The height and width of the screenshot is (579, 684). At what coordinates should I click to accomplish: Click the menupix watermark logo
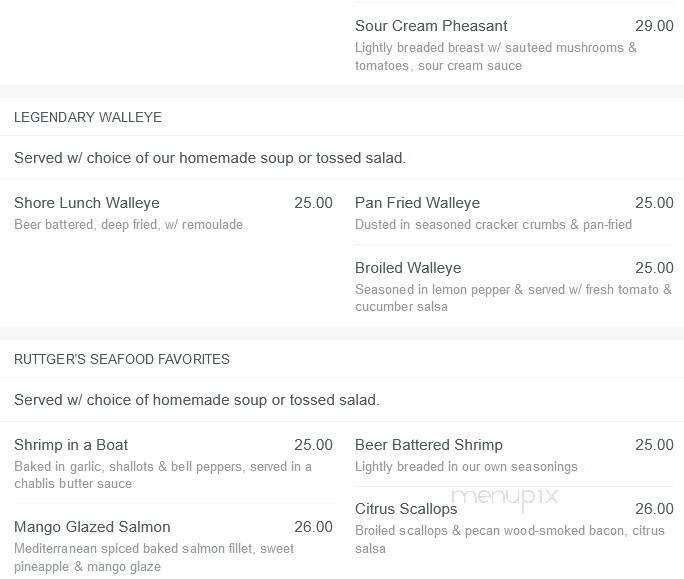pos(505,497)
